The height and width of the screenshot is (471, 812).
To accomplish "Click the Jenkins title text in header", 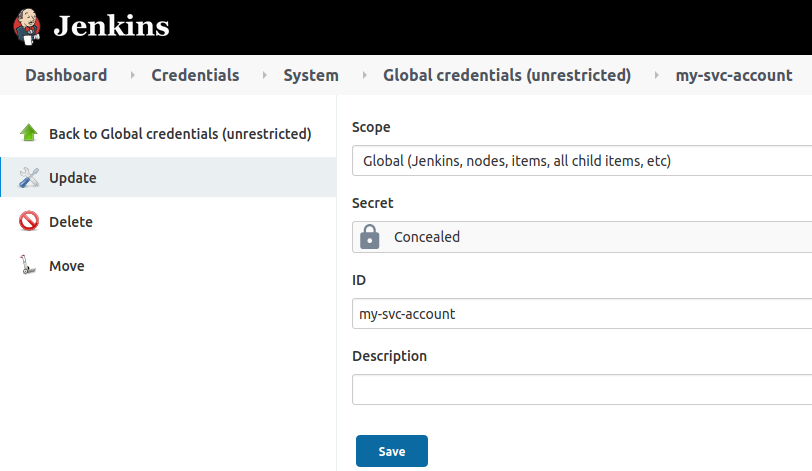I will [x=111, y=27].
